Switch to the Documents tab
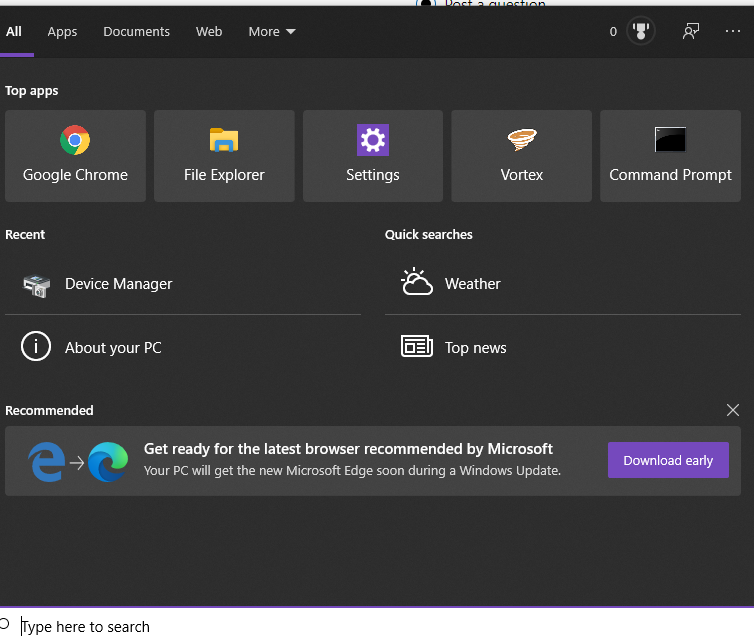Viewport: 754px width, 643px height. click(137, 32)
